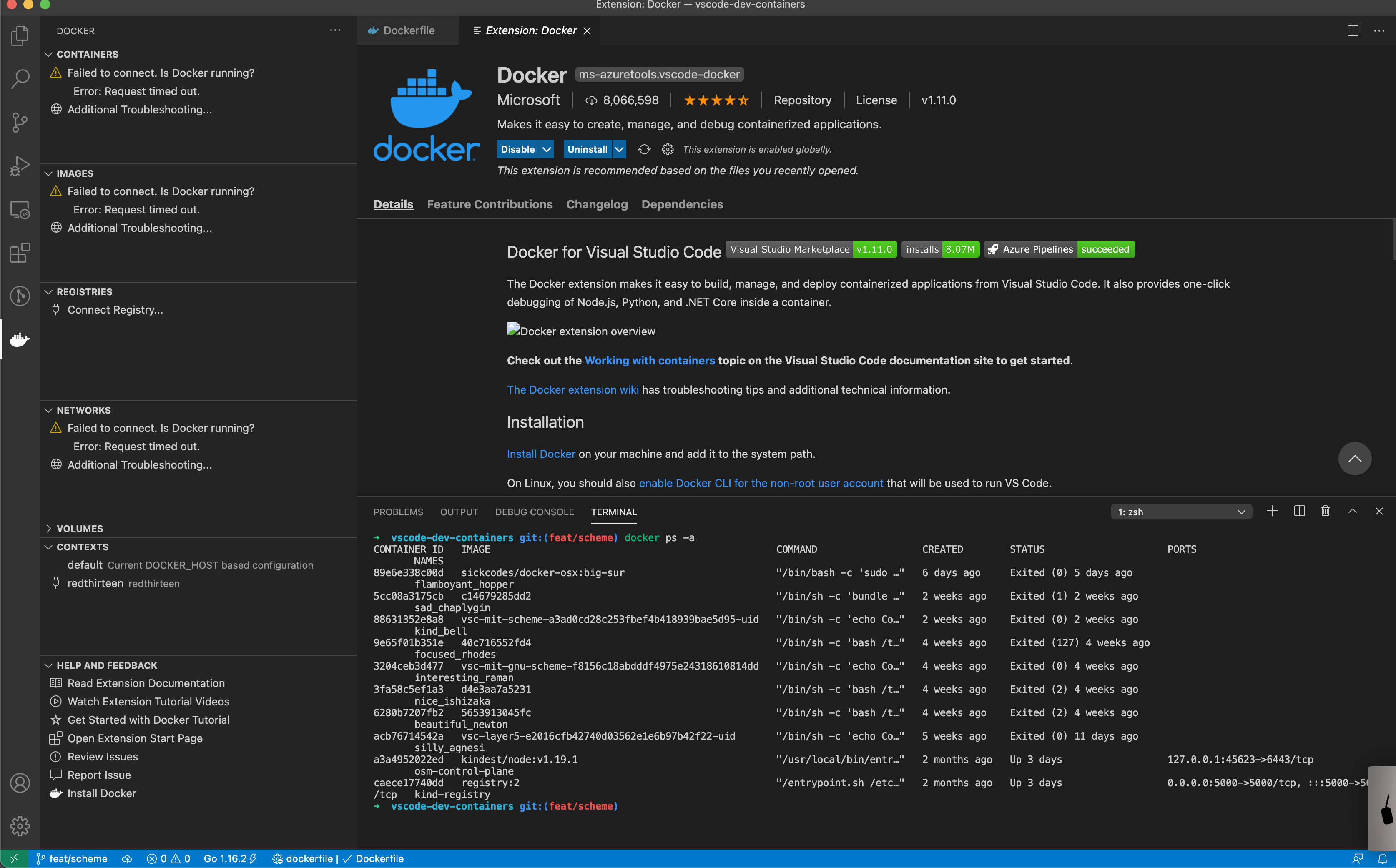Viewport: 1396px width, 868px height.
Task: Open the Remote Explorer view
Action: pyautogui.click(x=20, y=210)
